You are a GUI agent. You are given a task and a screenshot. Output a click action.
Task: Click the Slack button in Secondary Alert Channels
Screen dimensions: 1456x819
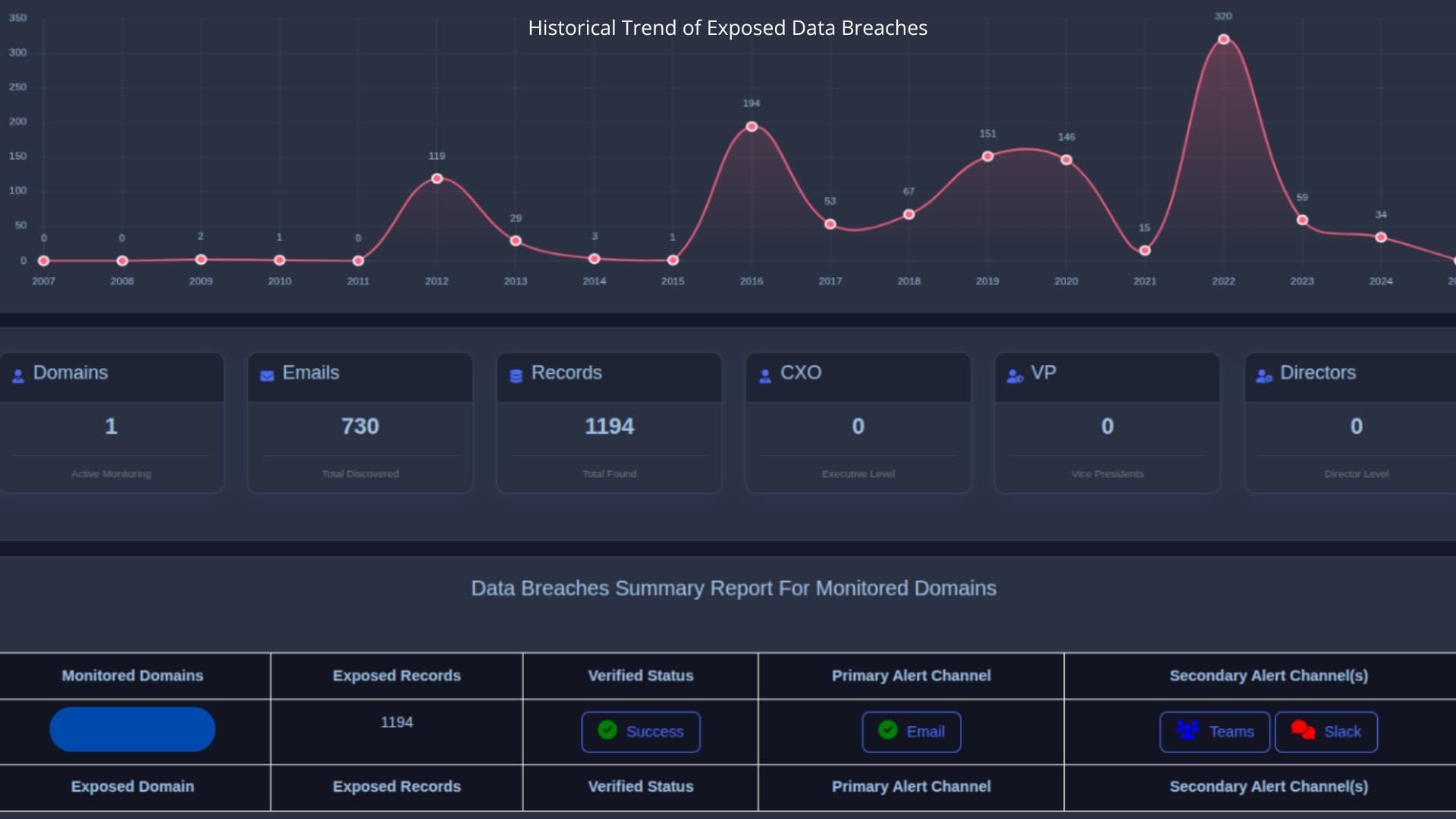(x=1326, y=731)
